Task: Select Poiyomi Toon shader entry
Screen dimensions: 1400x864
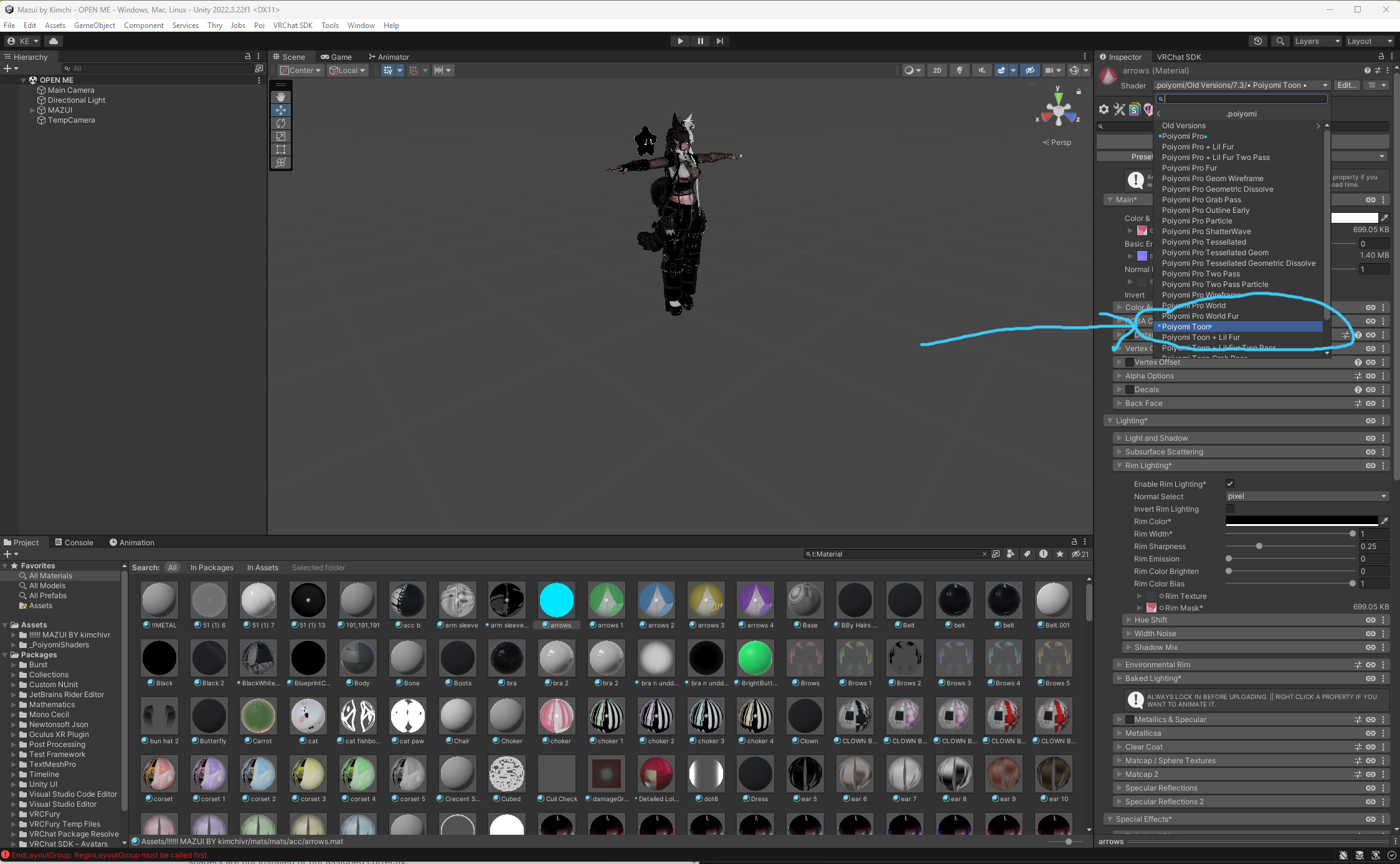Action: point(1186,327)
